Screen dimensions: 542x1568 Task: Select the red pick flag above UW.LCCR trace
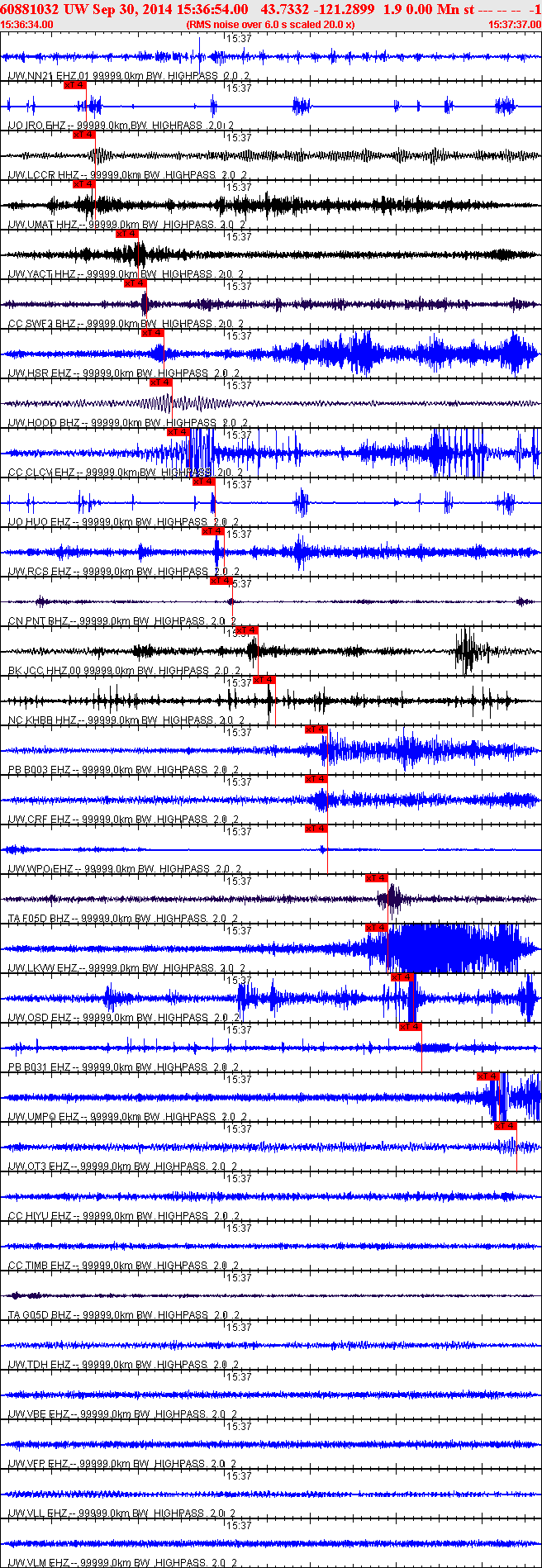[83, 135]
